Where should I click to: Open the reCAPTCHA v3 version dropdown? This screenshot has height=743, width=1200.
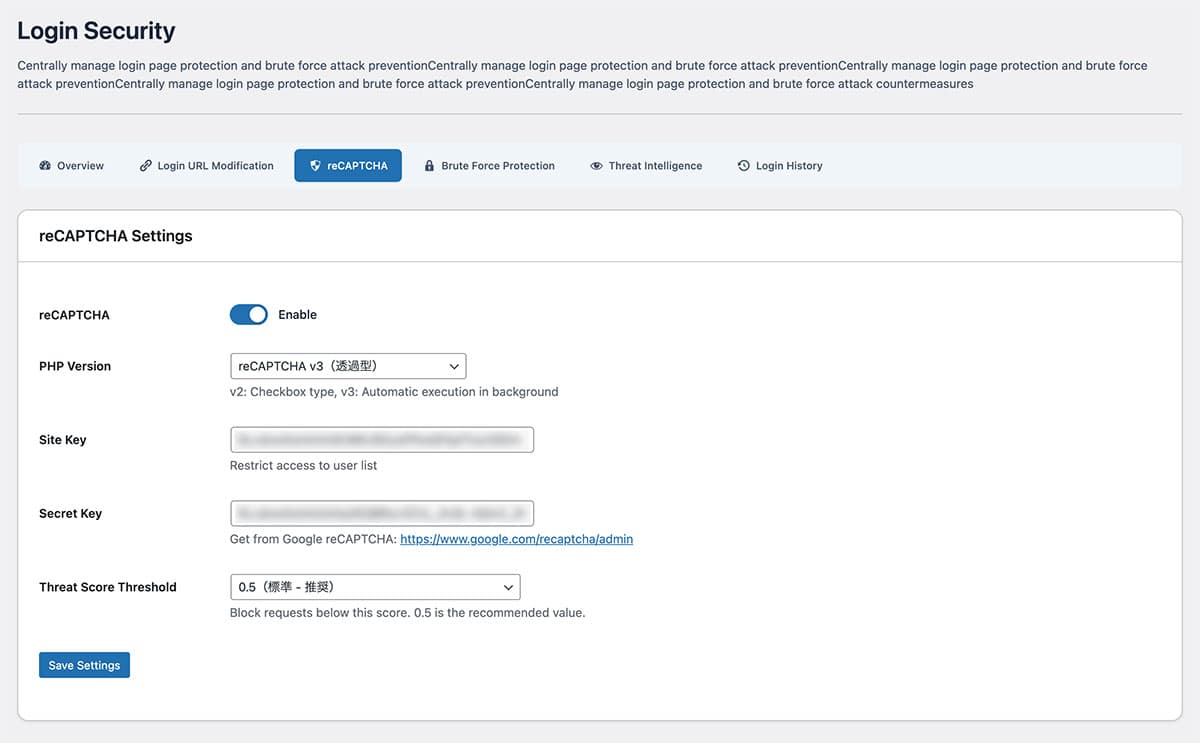click(x=348, y=366)
